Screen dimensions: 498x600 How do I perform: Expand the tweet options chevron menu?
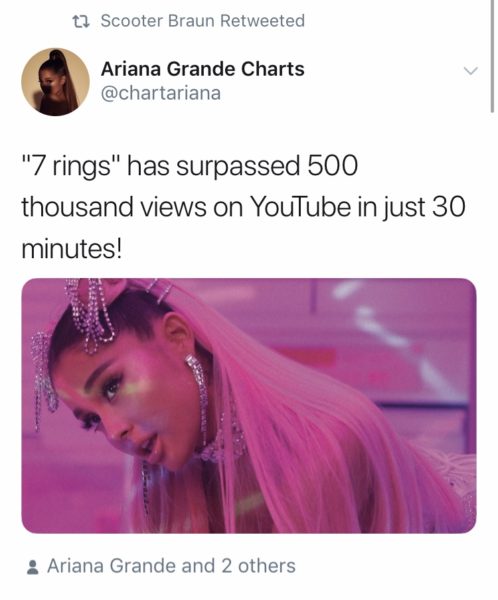pyautogui.click(x=470, y=71)
